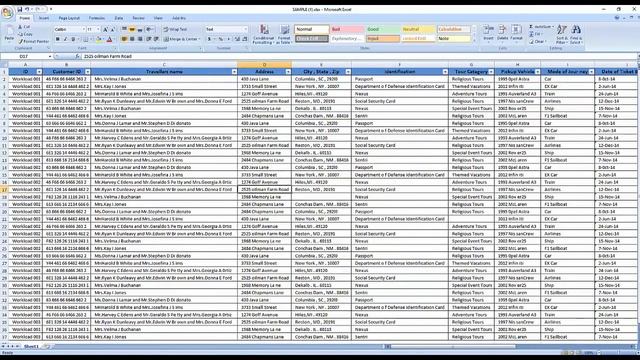This screenshot has width=640, height=360.
Task: Select the Sheet1 worksheet tab
Action: 31,347
